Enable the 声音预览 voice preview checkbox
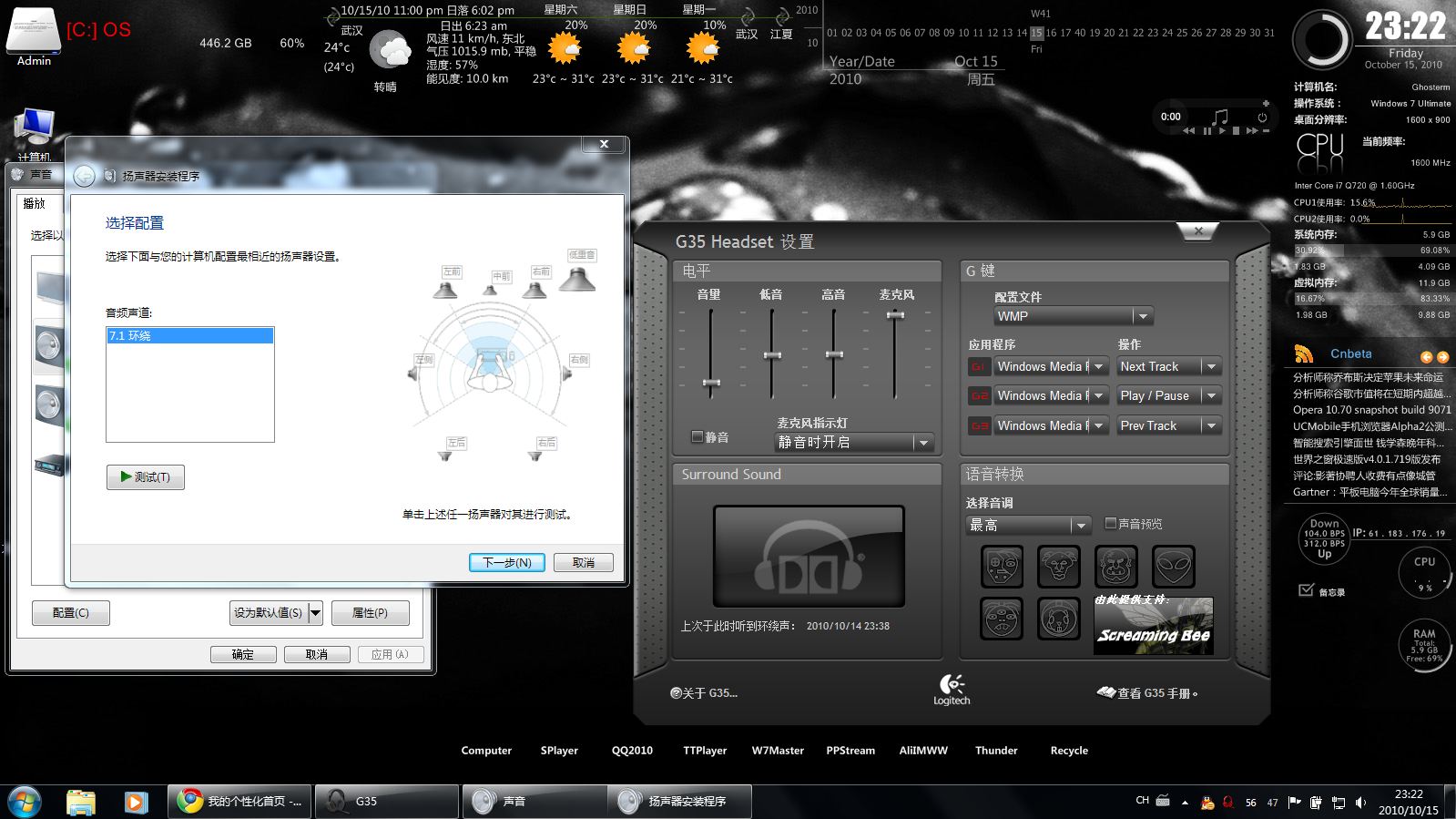The image size is (1456, 819). pyautogui.click(x=1110, y=523)
